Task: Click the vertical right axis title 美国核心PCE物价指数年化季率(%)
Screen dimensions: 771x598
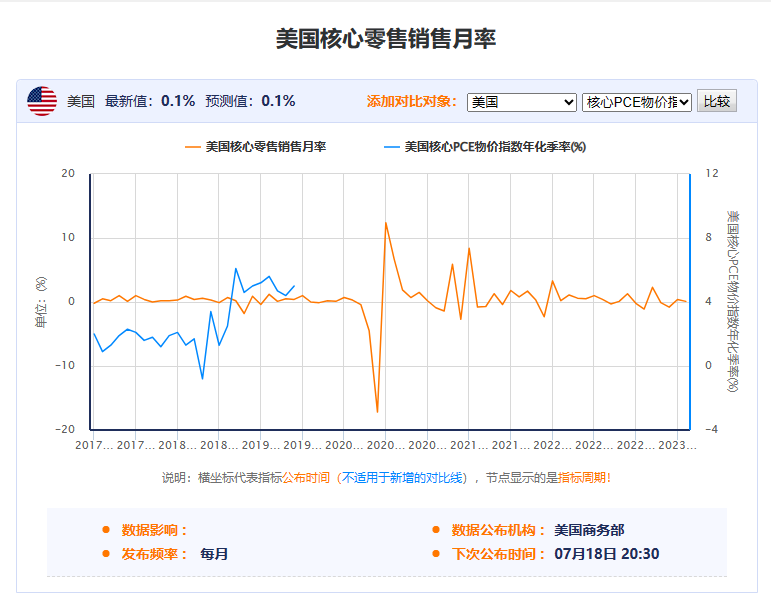Action: [733, 301]
